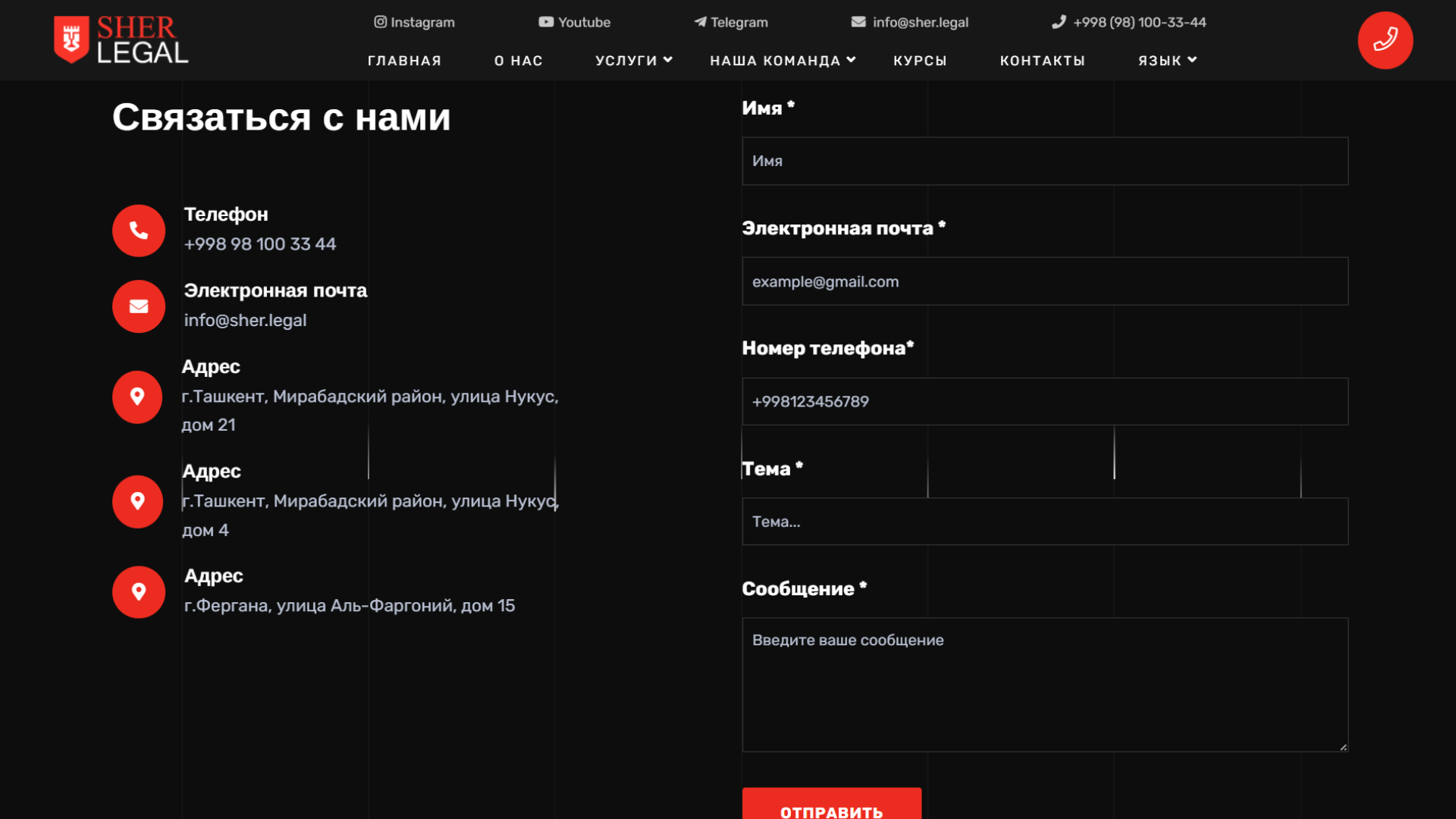The height and width of the screenshot is (819, 1456).
Task: Expand the Услуги dropdown menu
Action: pyautogui.click(x=633, y=60)
